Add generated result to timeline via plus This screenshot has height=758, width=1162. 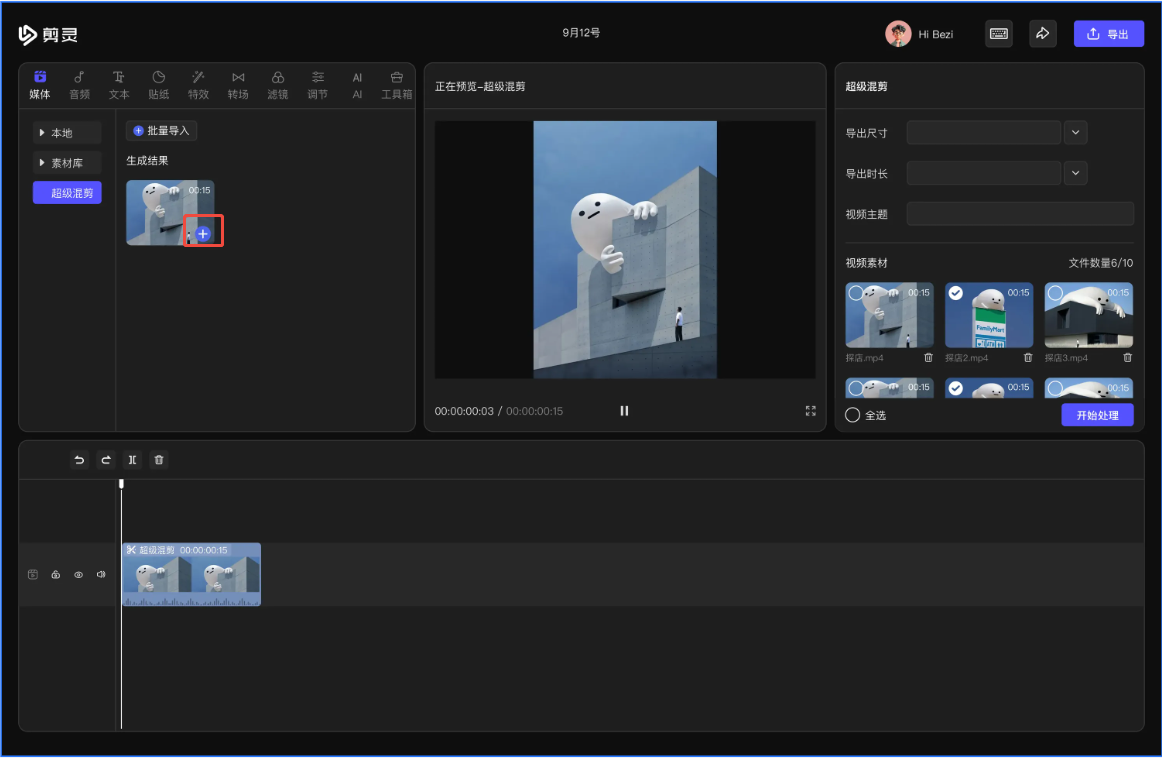coord(203,233)
